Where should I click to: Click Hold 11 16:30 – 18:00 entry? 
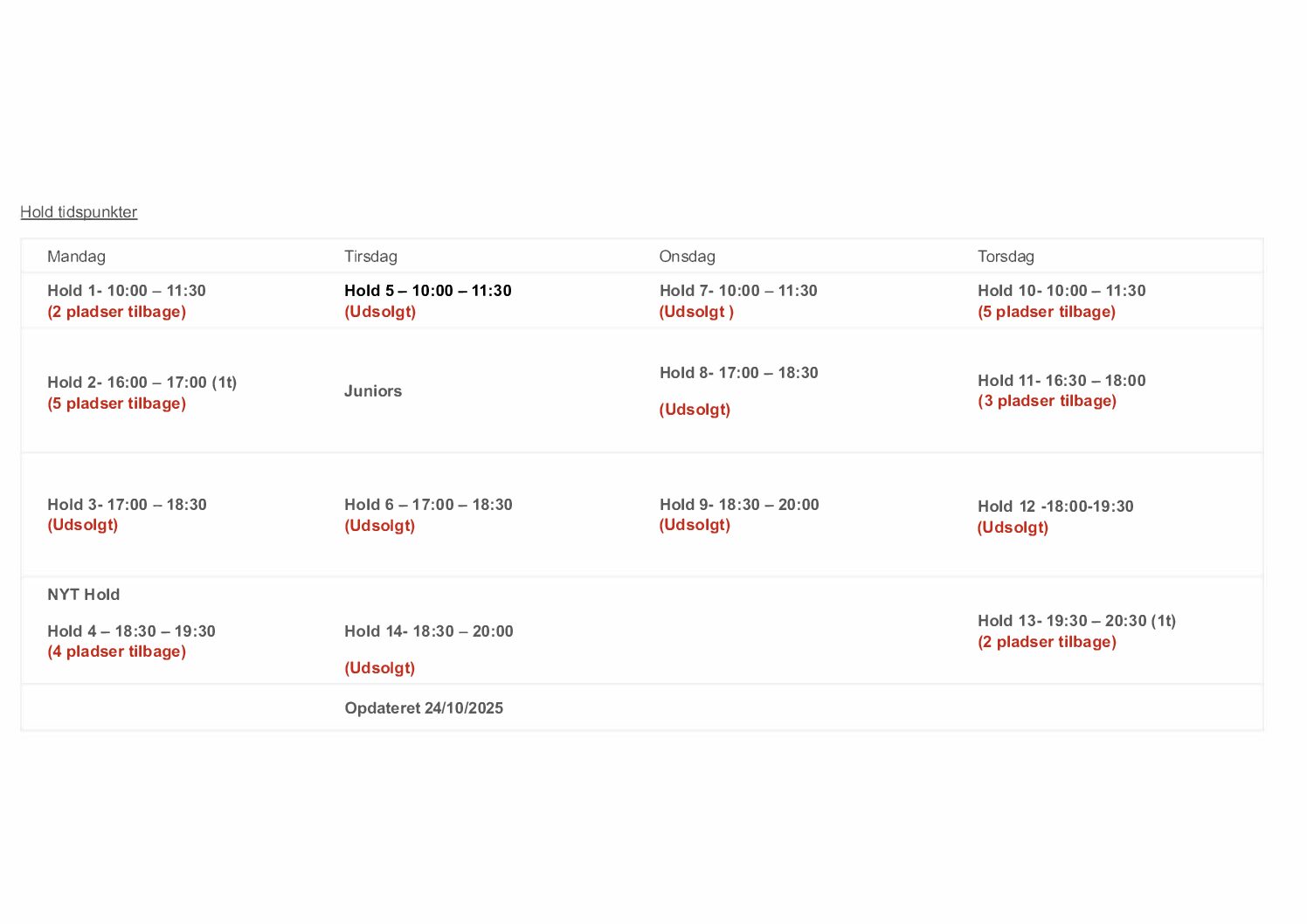[x=1062, y=381]
